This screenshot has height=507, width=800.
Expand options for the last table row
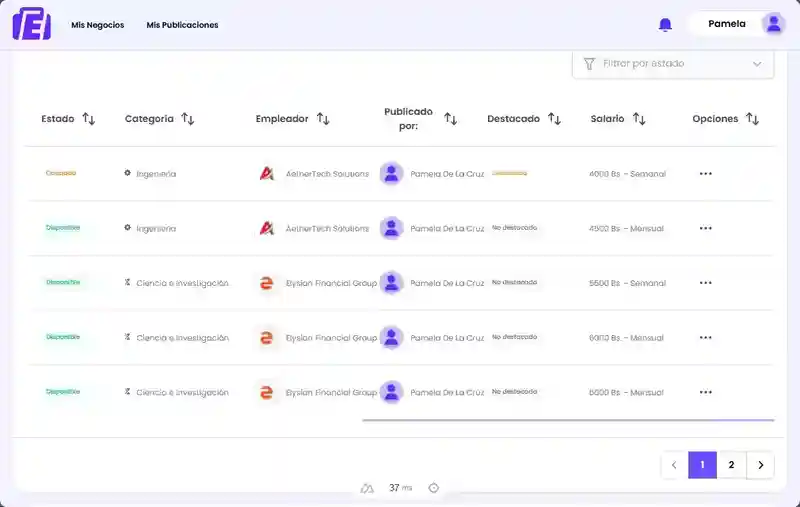[705, 392]
